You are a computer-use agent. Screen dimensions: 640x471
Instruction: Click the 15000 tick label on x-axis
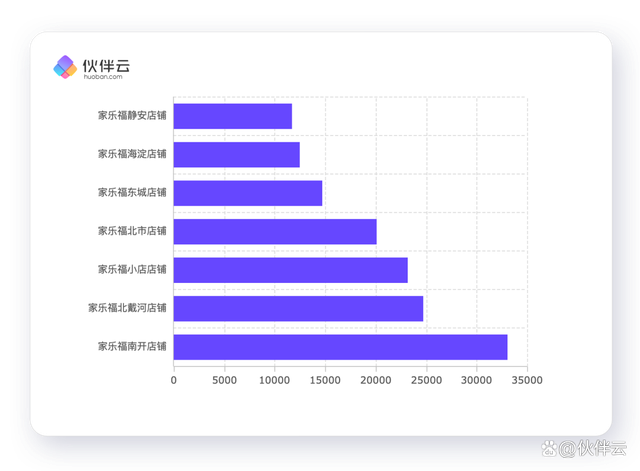tap(325, 380)
